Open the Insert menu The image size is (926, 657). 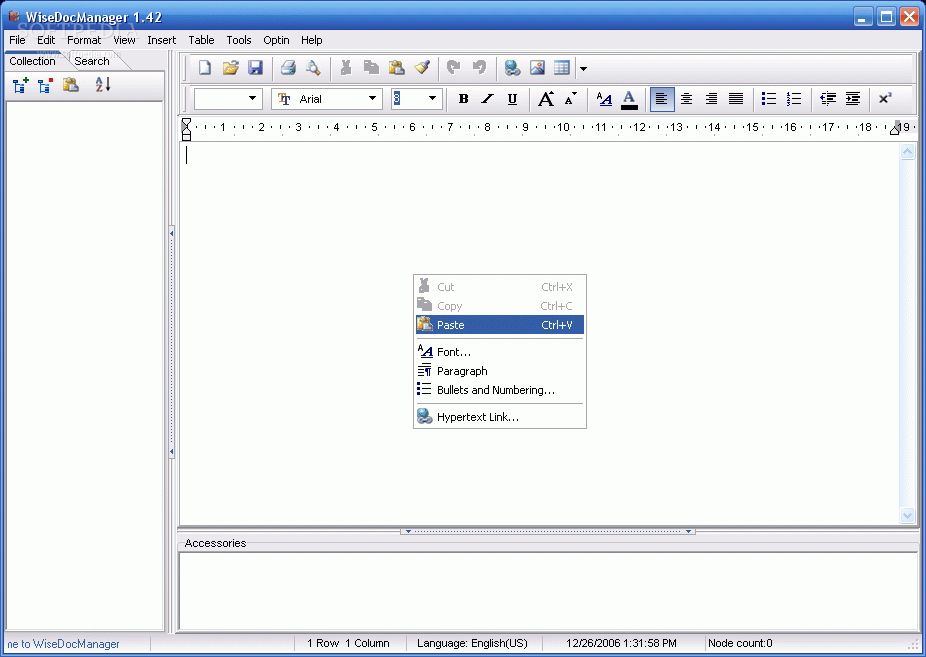(x=162, y=40)
